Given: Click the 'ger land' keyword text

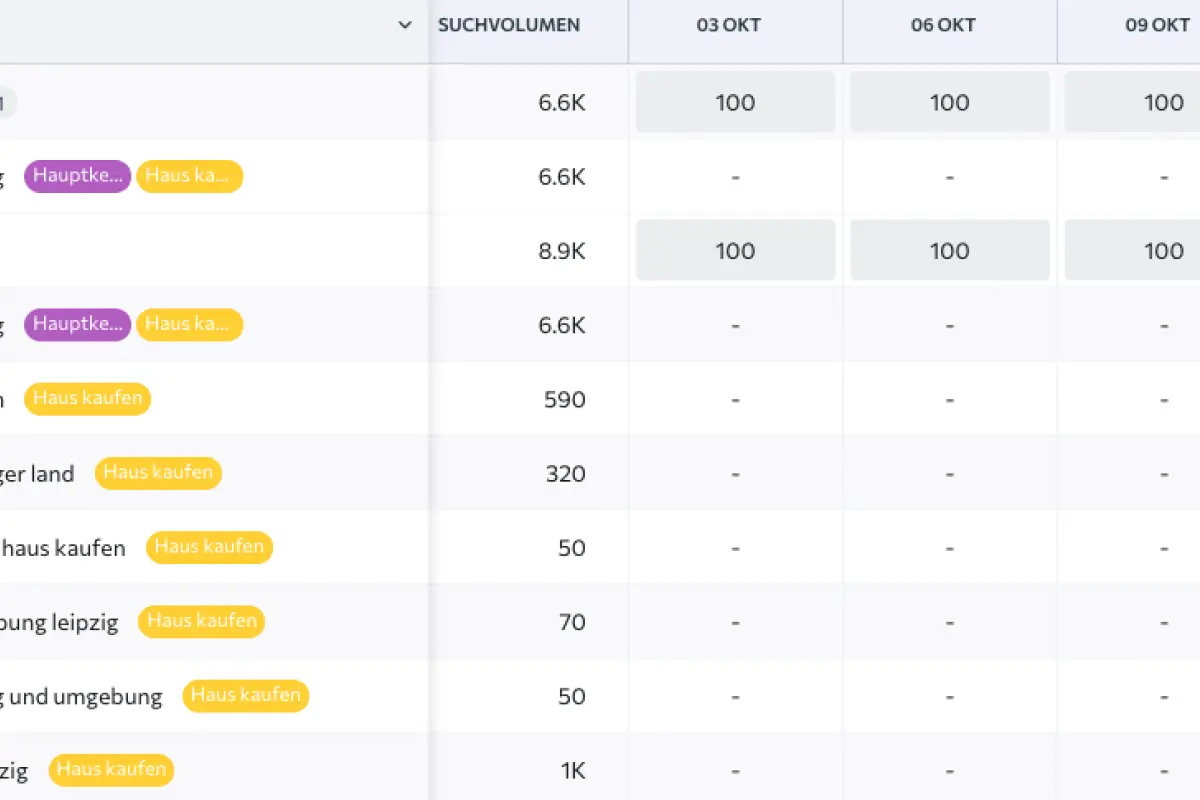Looking at the screenshot, I should pyautogui.click(x=37, y=474).
